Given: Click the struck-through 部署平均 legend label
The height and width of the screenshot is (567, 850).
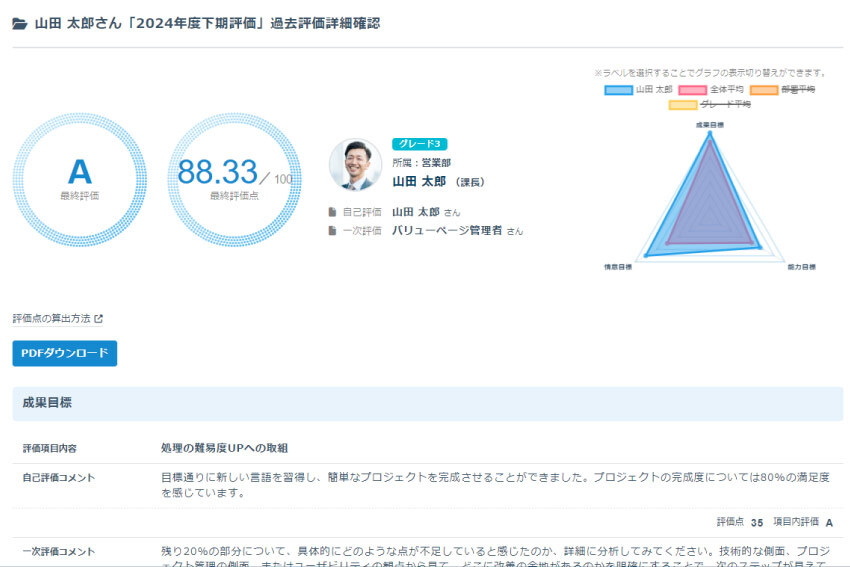Looking at the screenshot, I should pos(798,89).
